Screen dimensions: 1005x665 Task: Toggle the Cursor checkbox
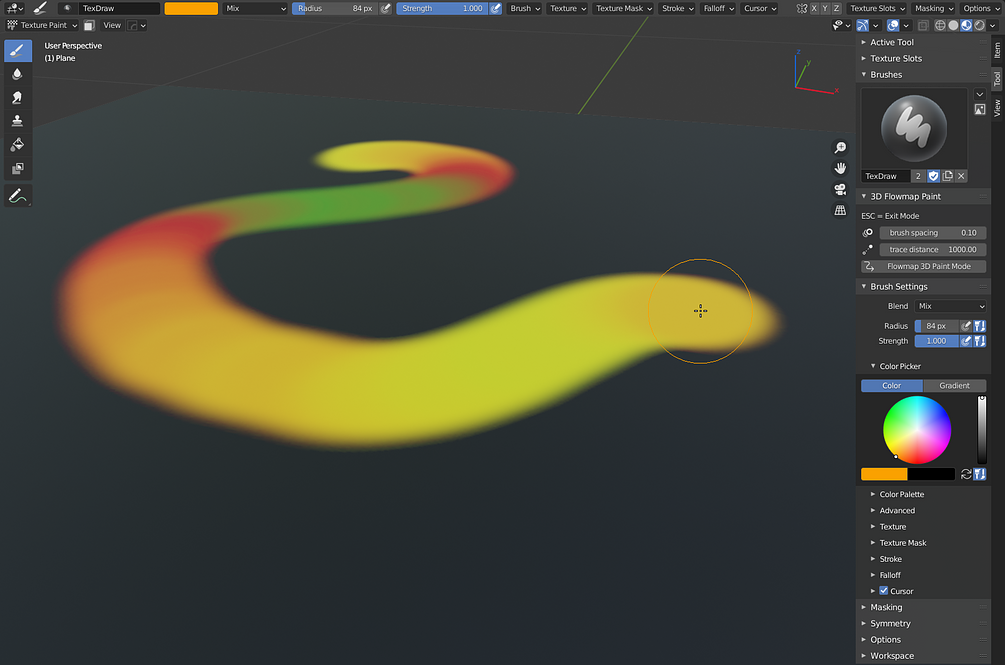(x=883, y=591)
